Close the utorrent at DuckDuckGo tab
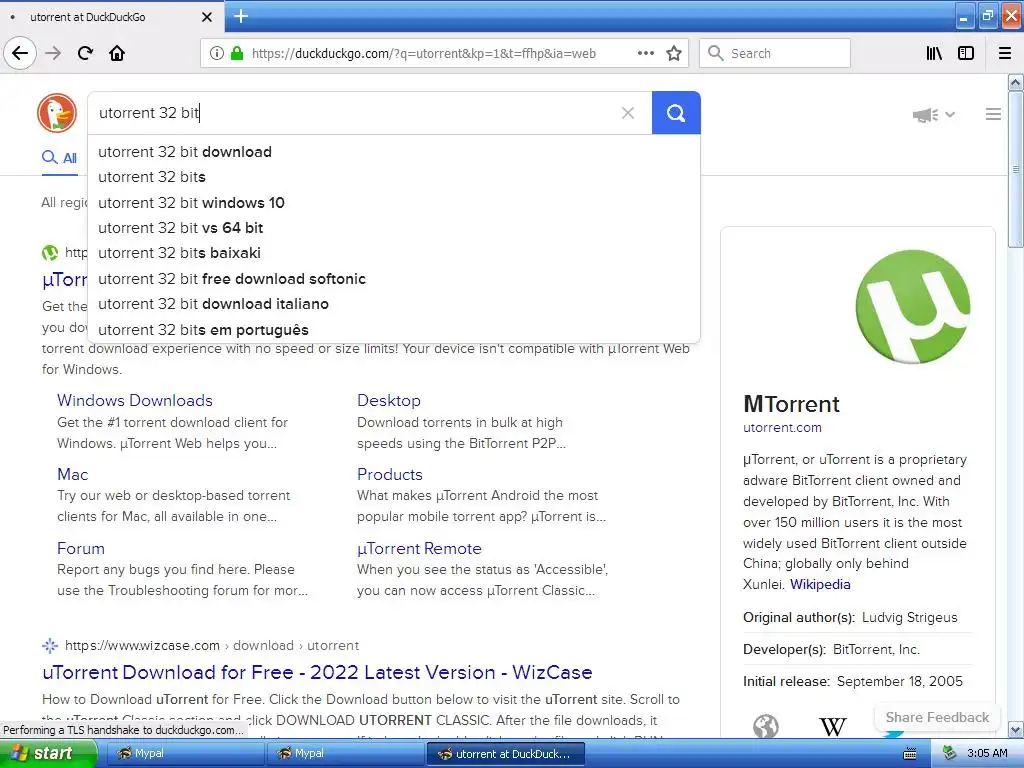The height and width of the screenshot is (768, 1024). pyautogui.click(x=206, y=17)
